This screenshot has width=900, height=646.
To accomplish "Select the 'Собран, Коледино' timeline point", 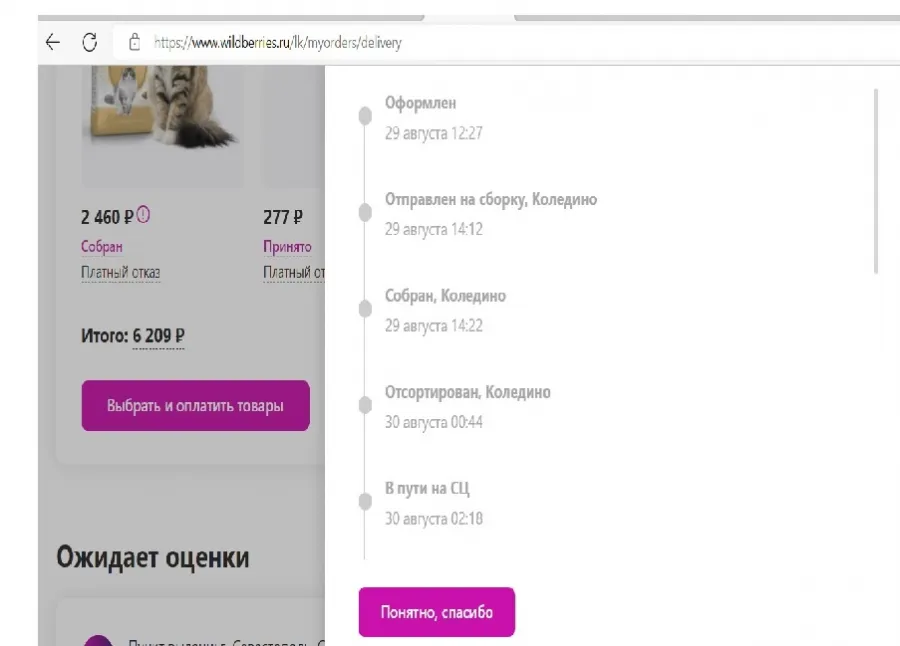I will [365, 309].
